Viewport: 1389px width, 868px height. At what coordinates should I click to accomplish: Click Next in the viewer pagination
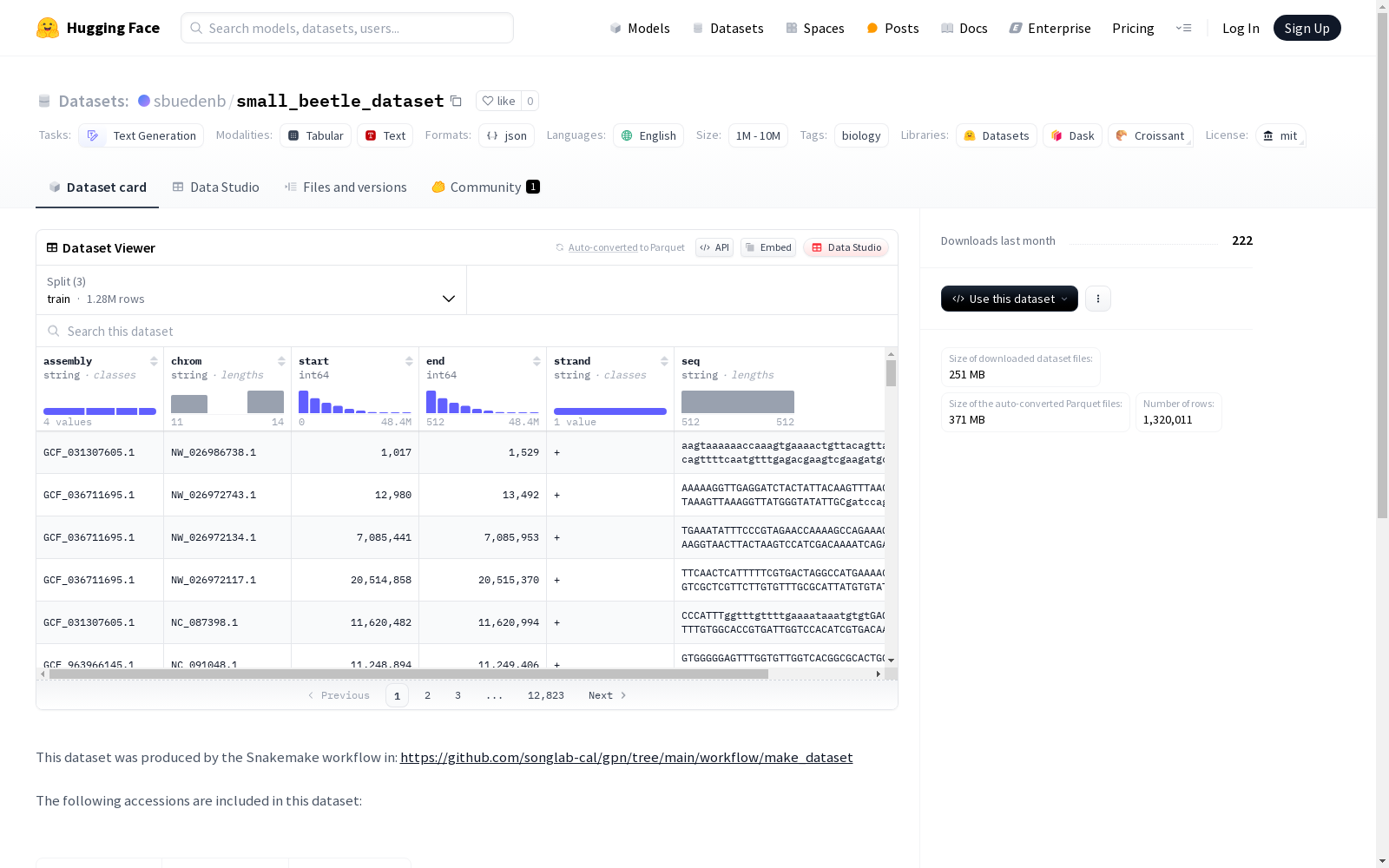pos(607,695)
